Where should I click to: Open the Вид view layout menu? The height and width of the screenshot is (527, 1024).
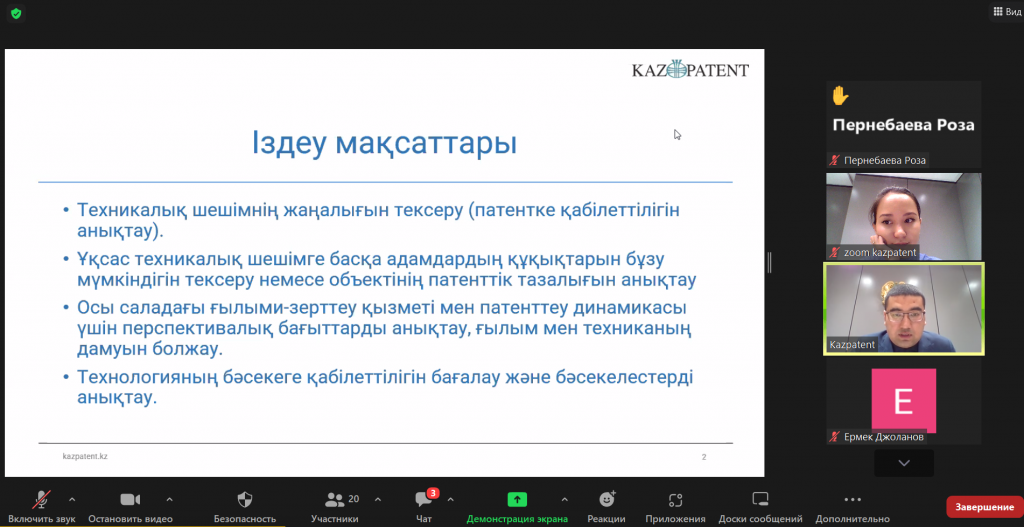coord(1001,12)
